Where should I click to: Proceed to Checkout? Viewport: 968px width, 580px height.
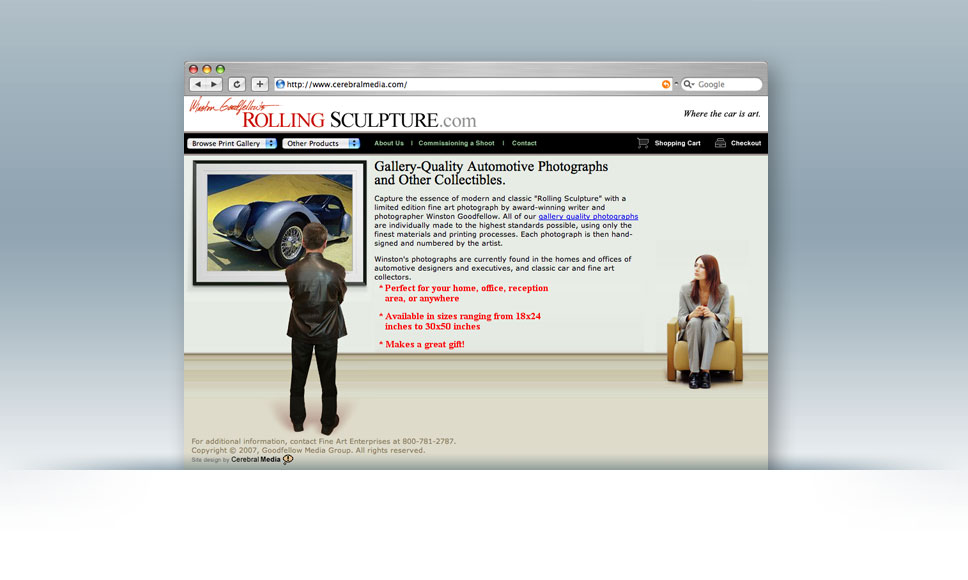[x=746, y=143]
